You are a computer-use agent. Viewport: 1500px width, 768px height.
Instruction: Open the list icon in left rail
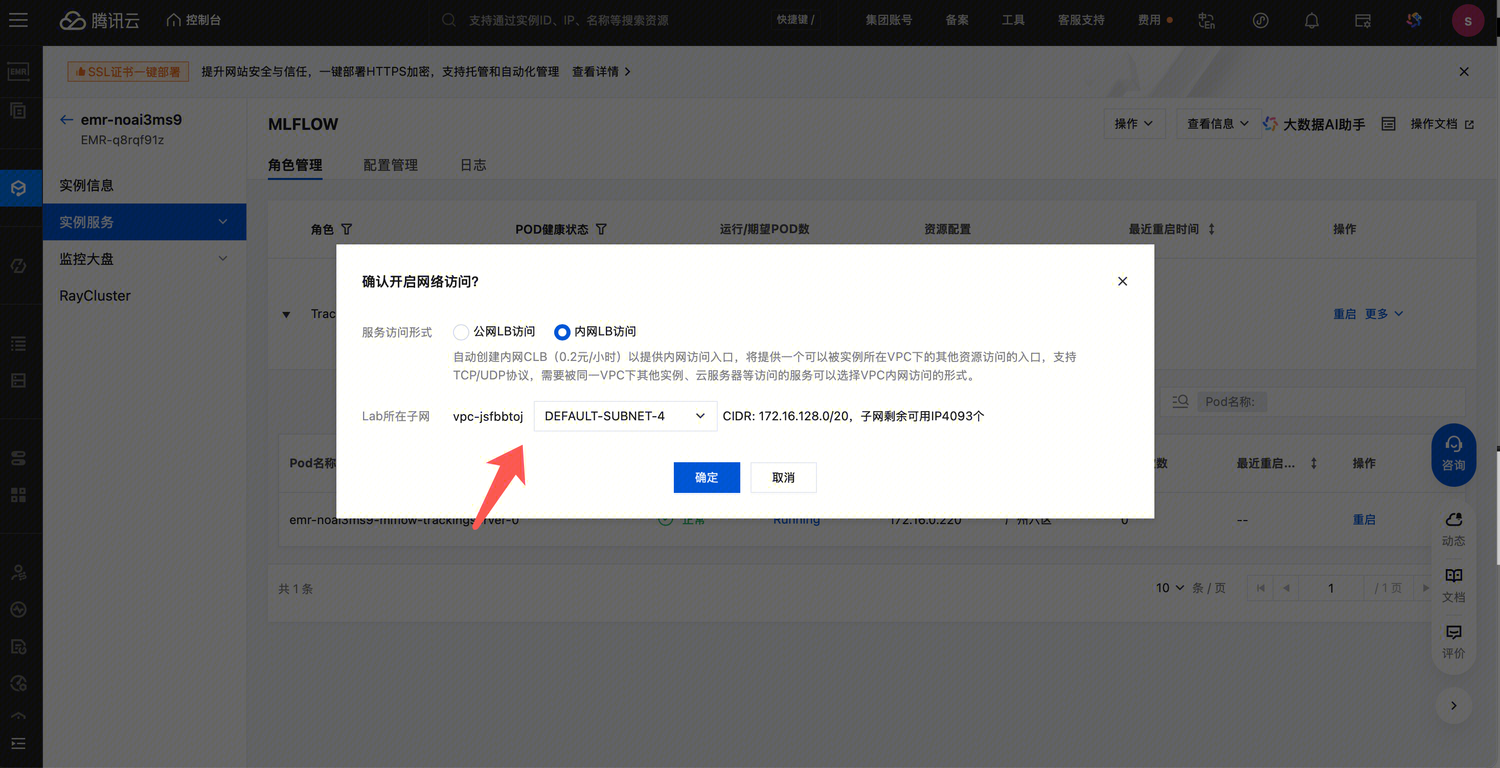pyautogui.click(x=18, y=344)
